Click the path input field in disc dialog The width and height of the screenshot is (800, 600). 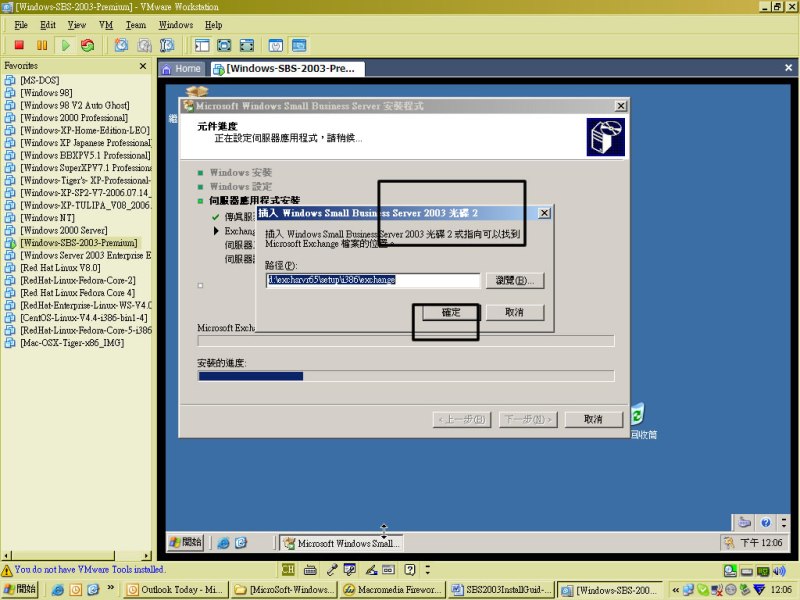tap(373, 280)
